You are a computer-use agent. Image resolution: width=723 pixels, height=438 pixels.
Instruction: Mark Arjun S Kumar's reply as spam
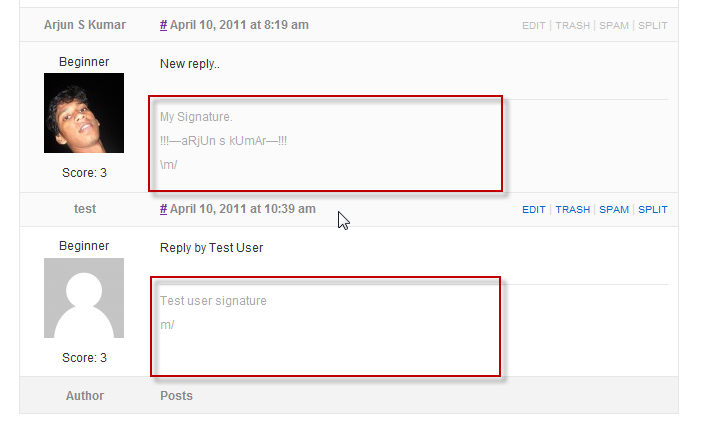(614, 25)
